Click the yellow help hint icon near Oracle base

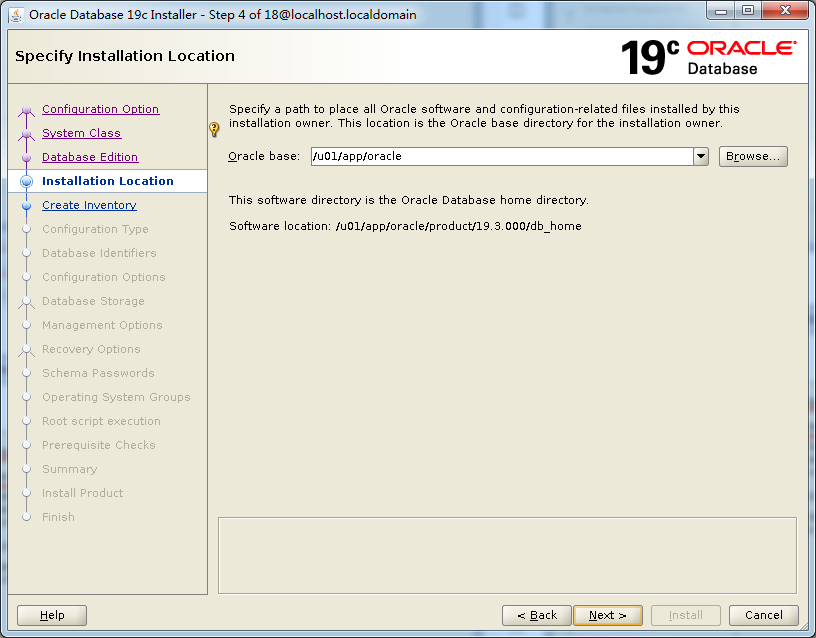coord(213,129)
